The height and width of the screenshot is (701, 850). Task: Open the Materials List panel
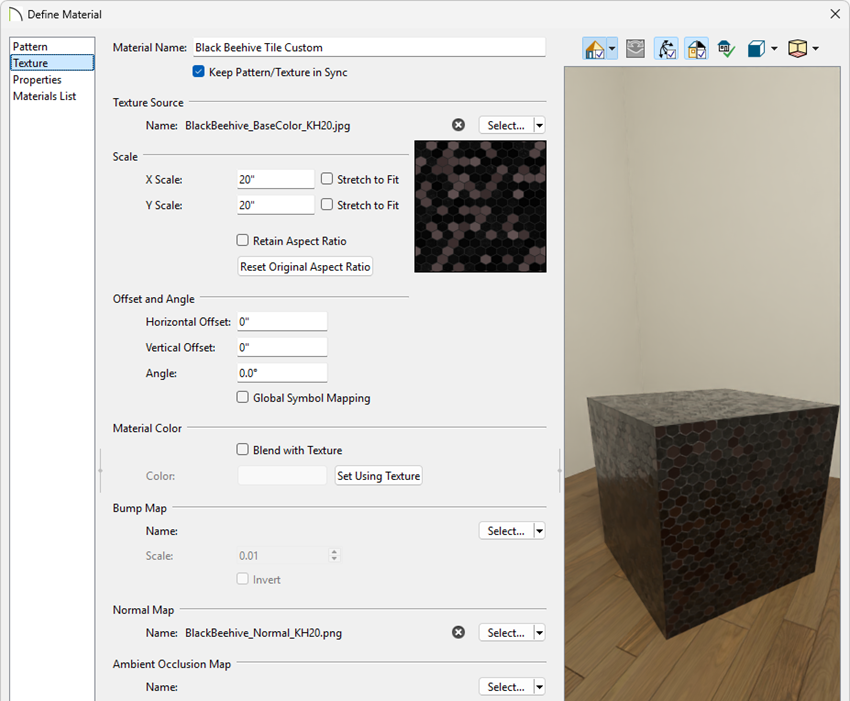point(44,95)
